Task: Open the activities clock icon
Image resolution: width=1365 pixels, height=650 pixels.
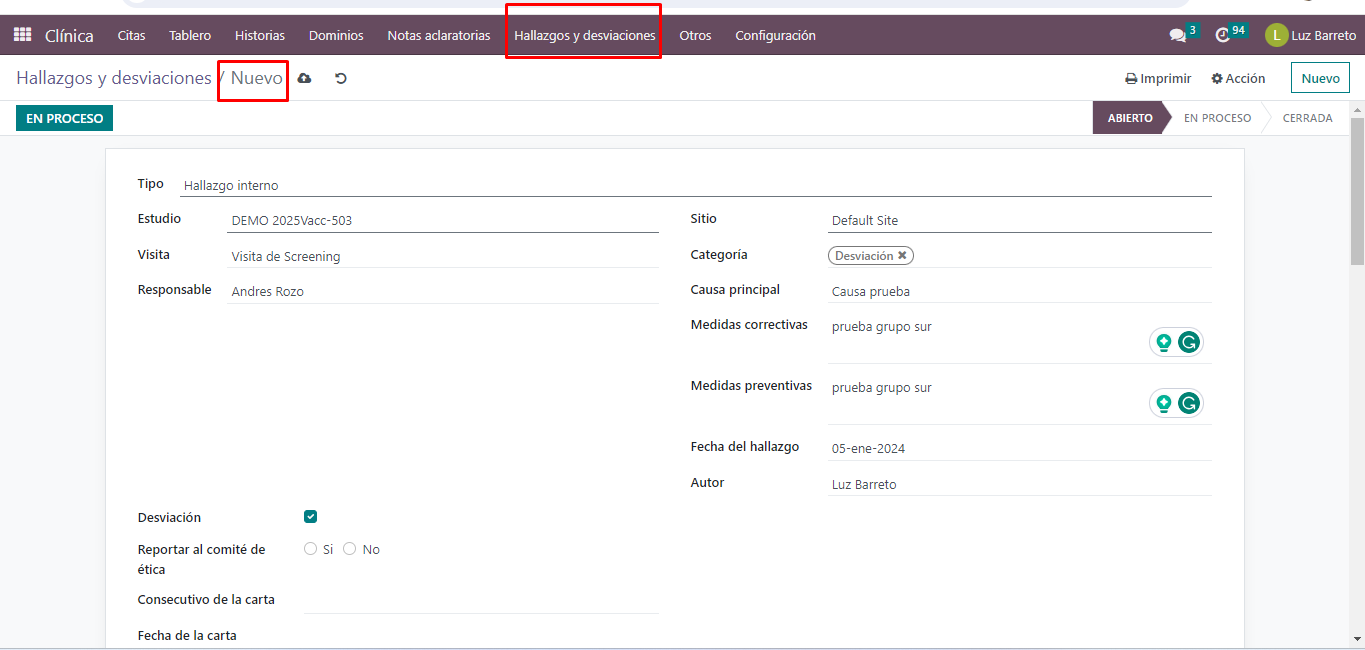Action: click(x=1222, y=35)
